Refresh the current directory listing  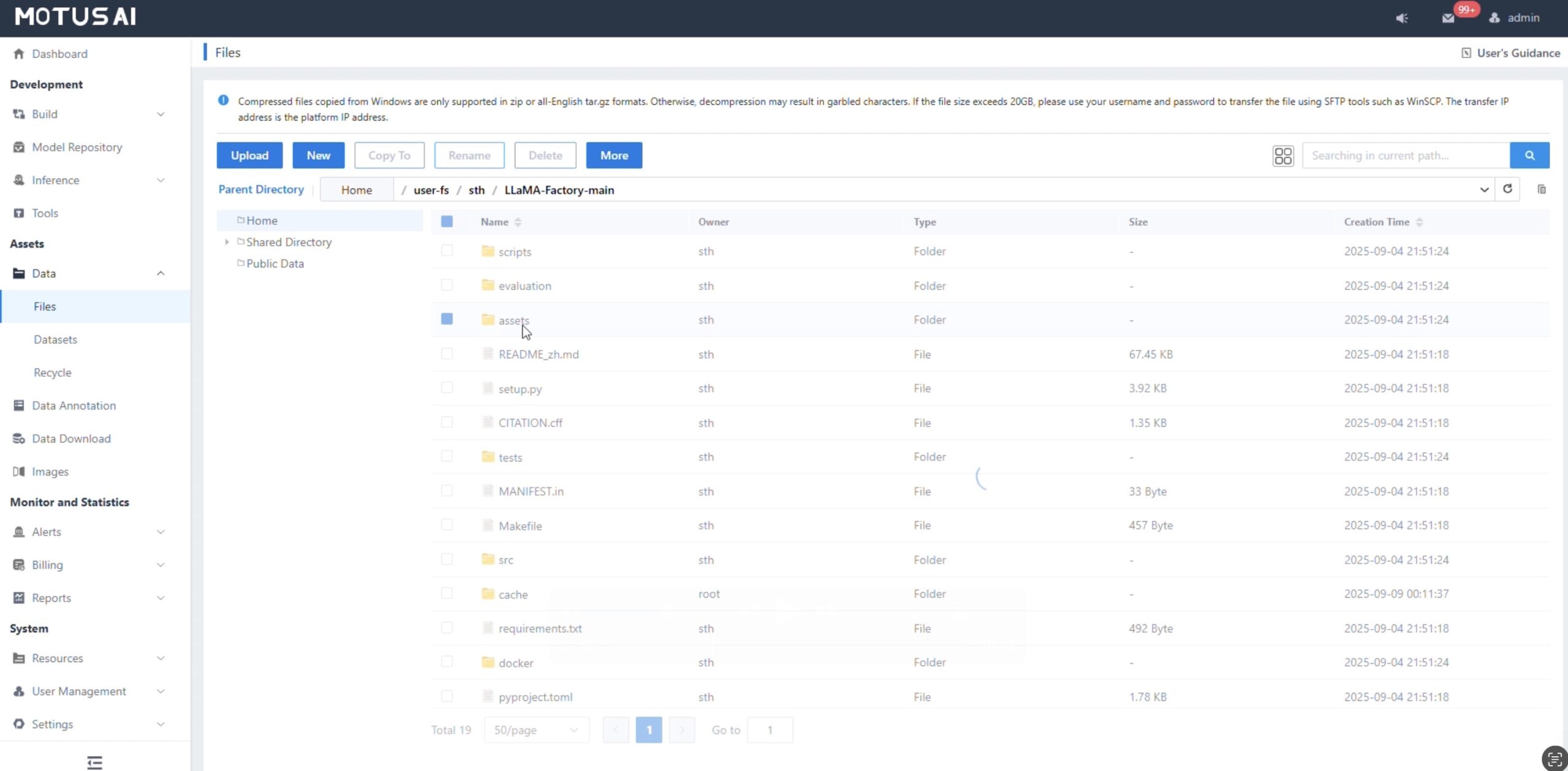pyautogui.click(x=1507, y=189)
